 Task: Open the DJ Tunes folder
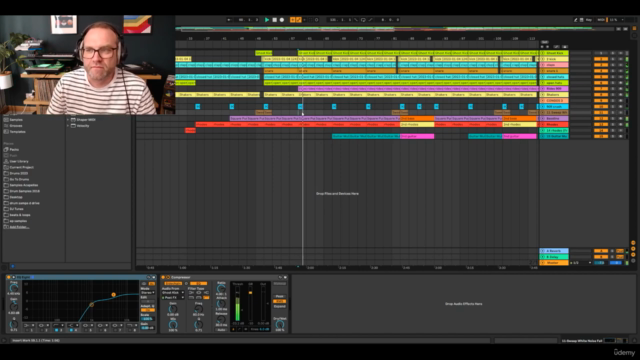[x=17, y=209]
